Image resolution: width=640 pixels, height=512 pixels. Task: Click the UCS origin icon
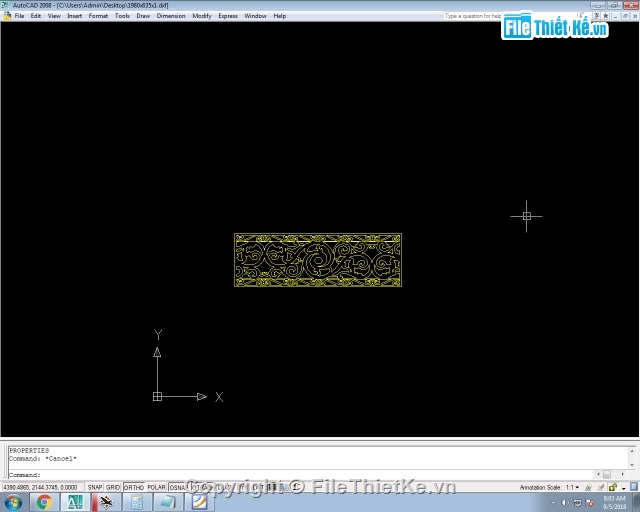coord(157,396)
